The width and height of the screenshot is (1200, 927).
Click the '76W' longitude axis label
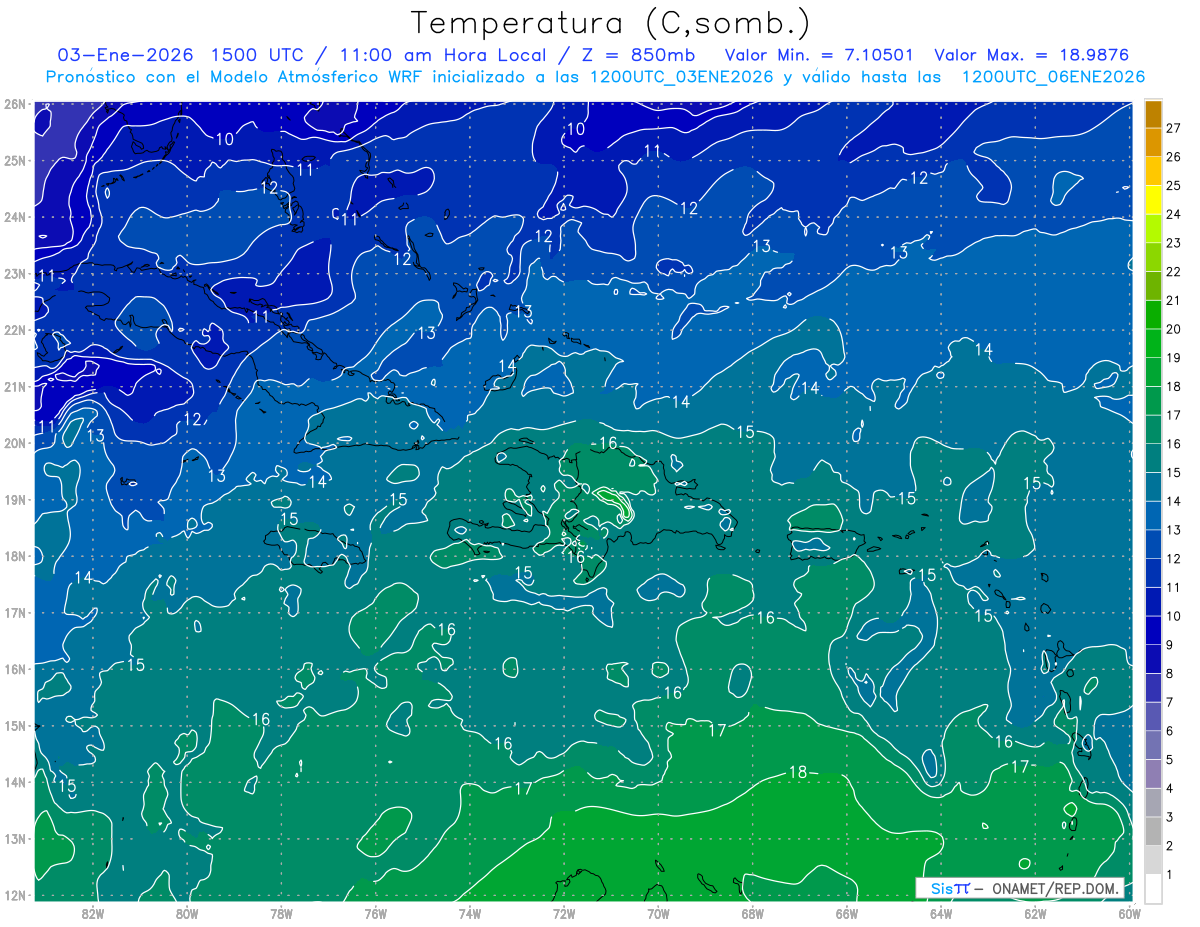click(x=375, y=913)
